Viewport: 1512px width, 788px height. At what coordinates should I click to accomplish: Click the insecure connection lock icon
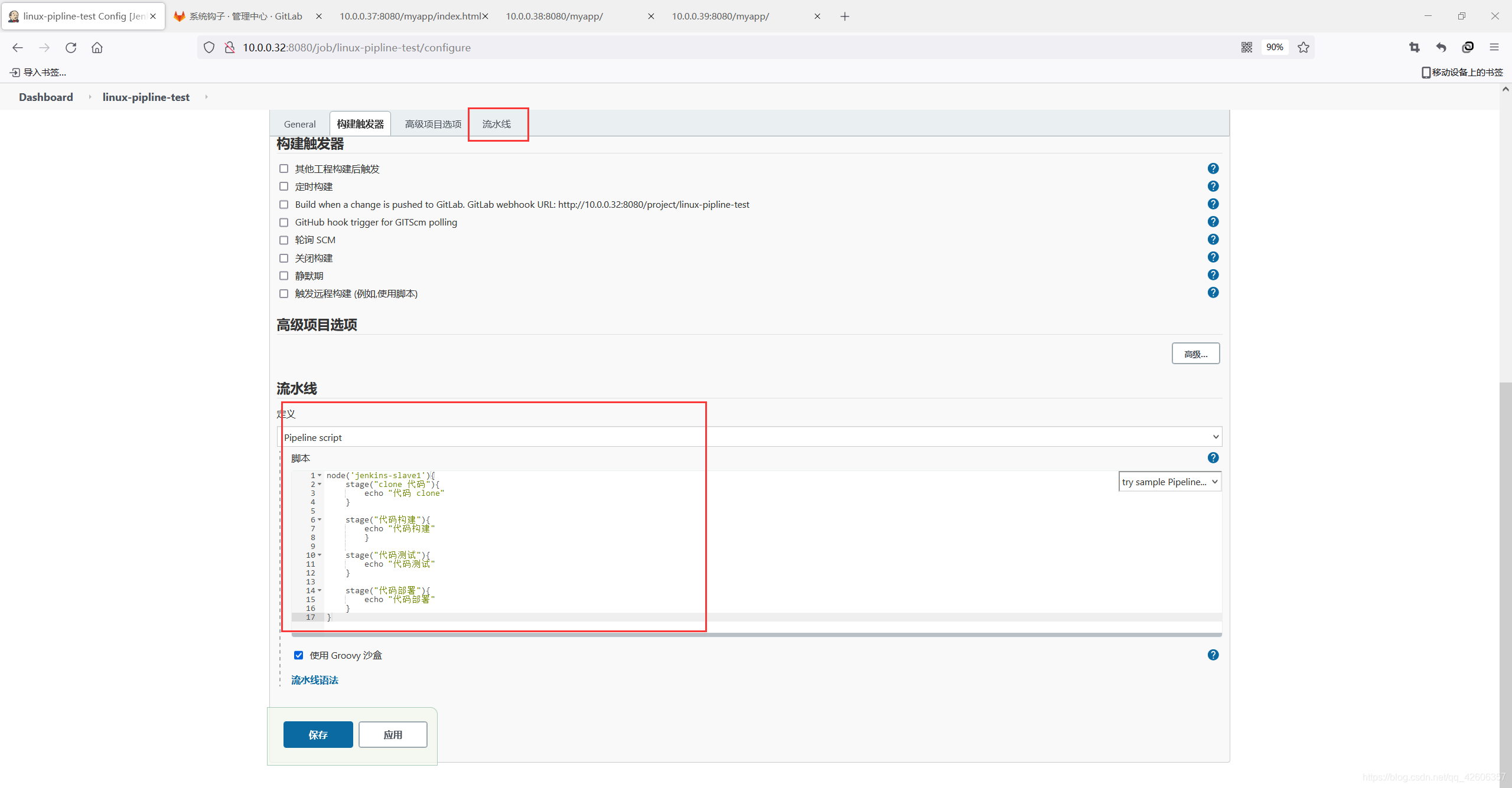tap(230, 47)
